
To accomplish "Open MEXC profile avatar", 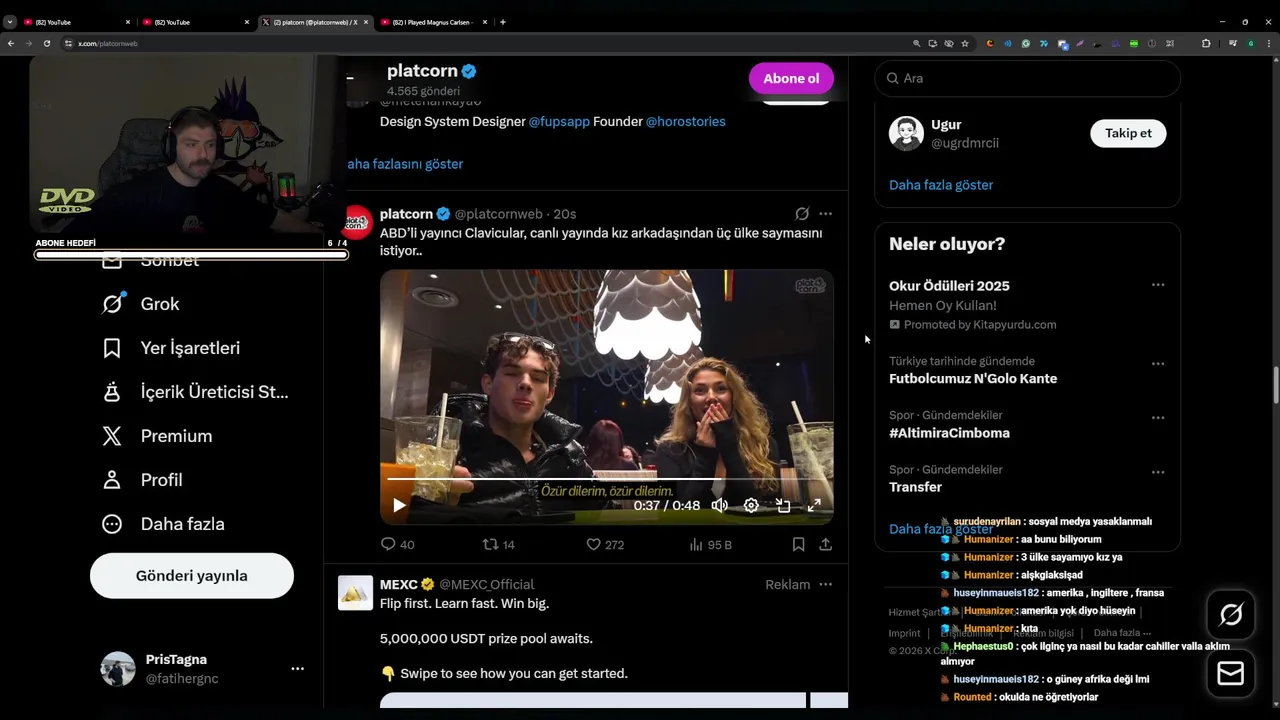I will click(356, 593).
